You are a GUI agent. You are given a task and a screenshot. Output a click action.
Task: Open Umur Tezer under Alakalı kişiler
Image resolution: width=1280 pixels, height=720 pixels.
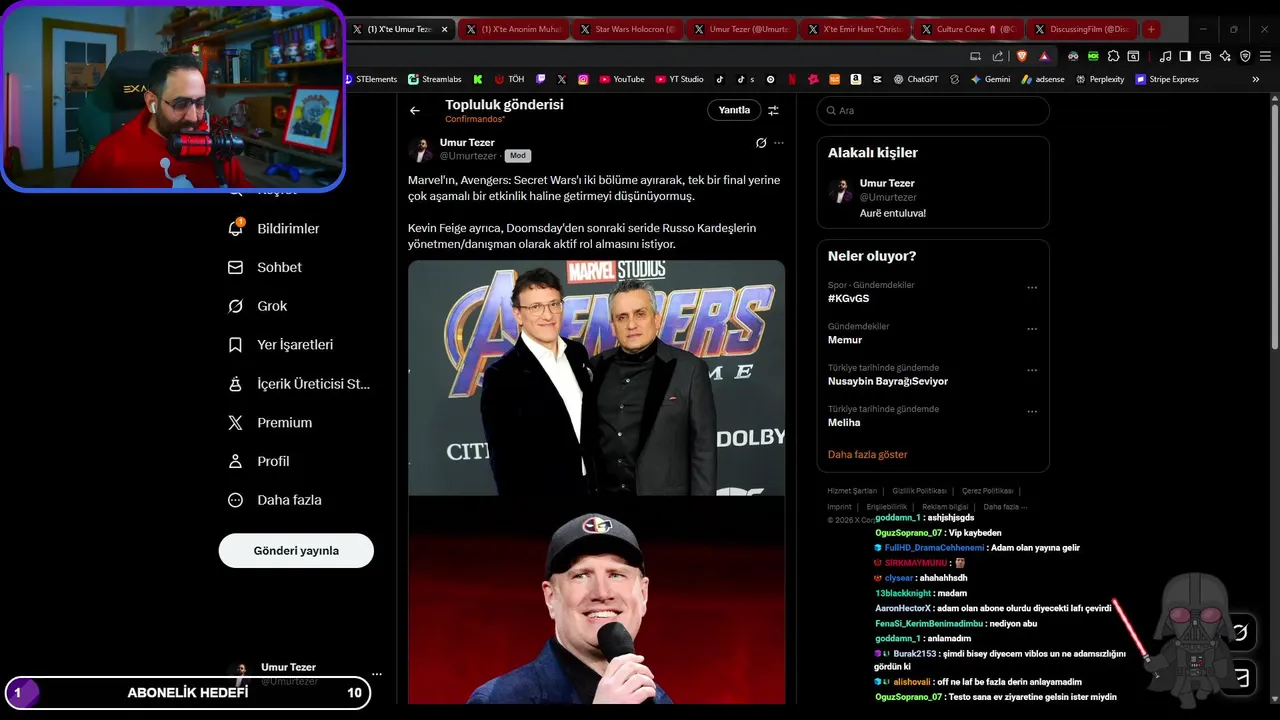click(933, 198)
